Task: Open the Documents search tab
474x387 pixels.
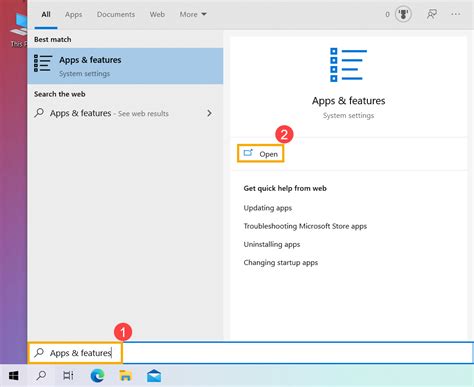Action: point(116,14)
